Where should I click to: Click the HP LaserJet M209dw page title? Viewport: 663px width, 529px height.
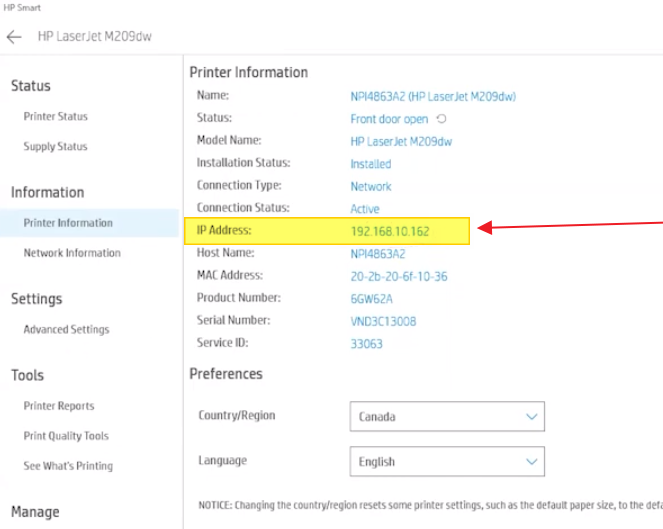tap(94, 36)
